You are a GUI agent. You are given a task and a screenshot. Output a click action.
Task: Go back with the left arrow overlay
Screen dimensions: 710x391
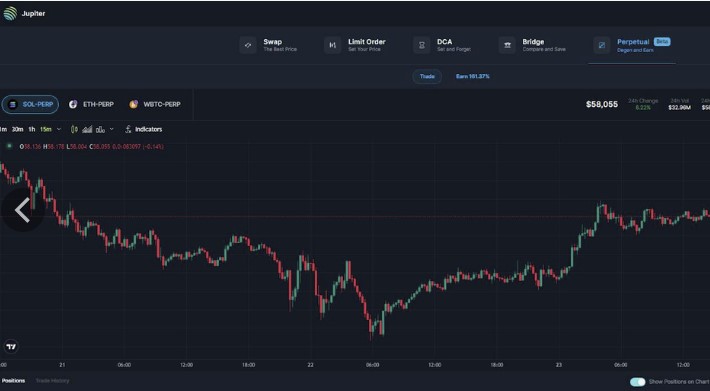tap(22, 210)
